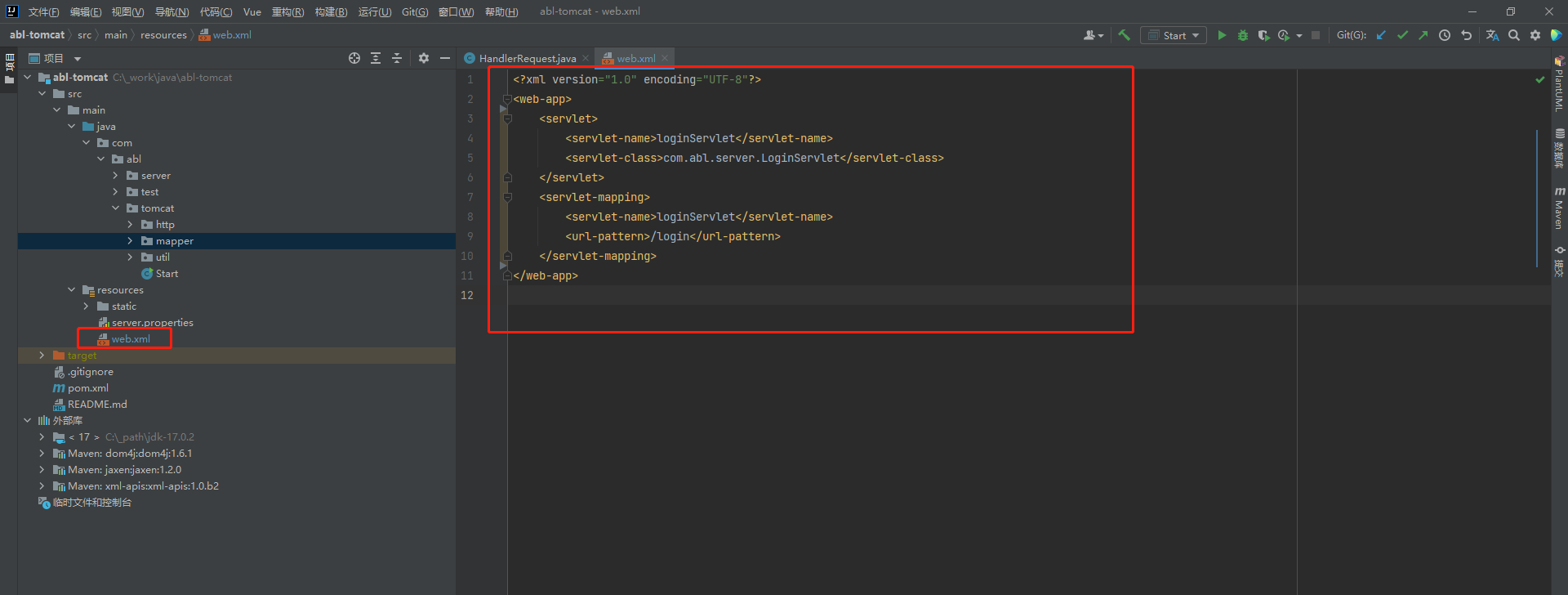Open the PlantUML side tool window

click(1559, 84)
